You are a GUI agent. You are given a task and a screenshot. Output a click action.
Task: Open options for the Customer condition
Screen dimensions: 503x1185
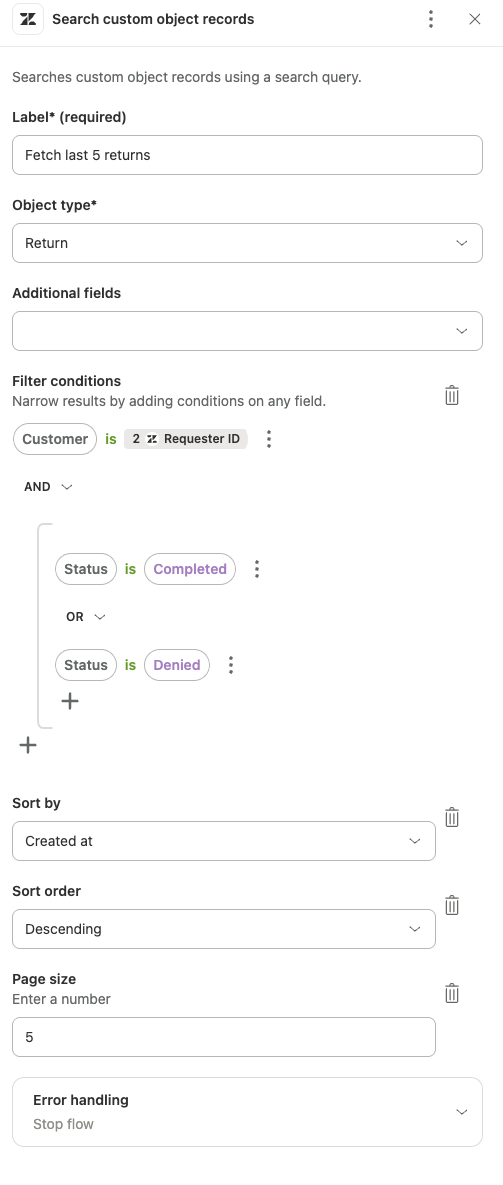click(x=269, y=439)
